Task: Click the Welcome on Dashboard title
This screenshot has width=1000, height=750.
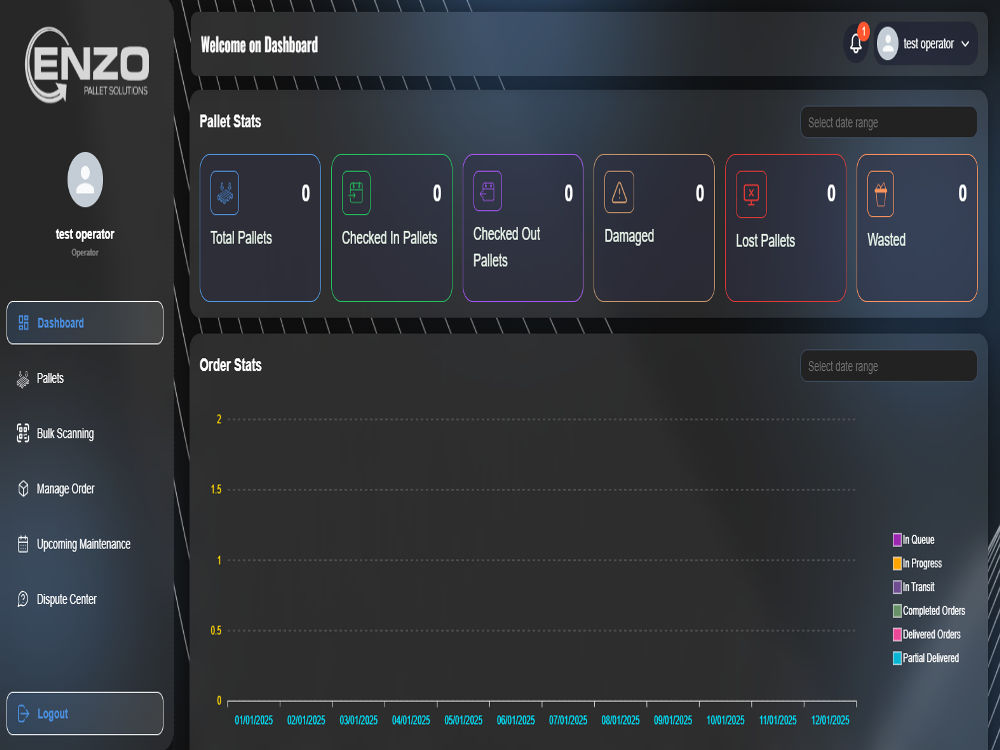Action: click(x=259, y=45)
